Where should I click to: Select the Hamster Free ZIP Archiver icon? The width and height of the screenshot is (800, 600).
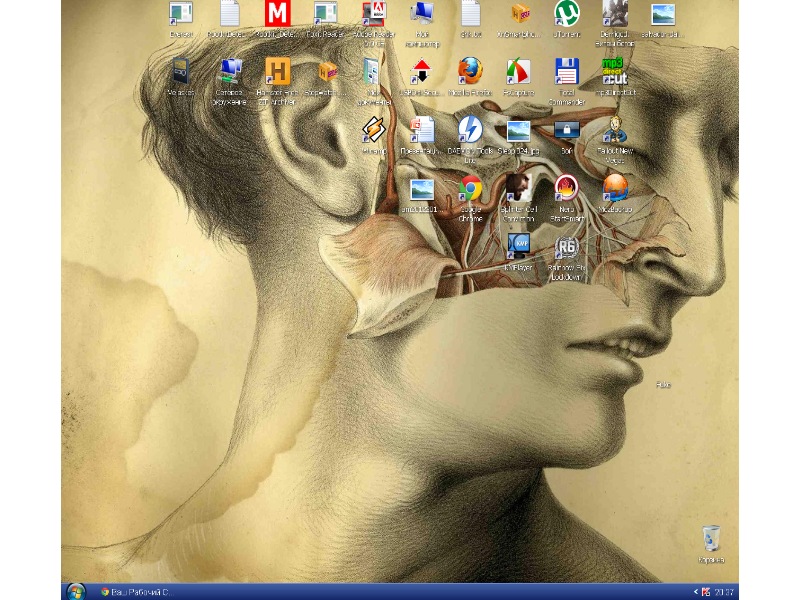point(277,71)
